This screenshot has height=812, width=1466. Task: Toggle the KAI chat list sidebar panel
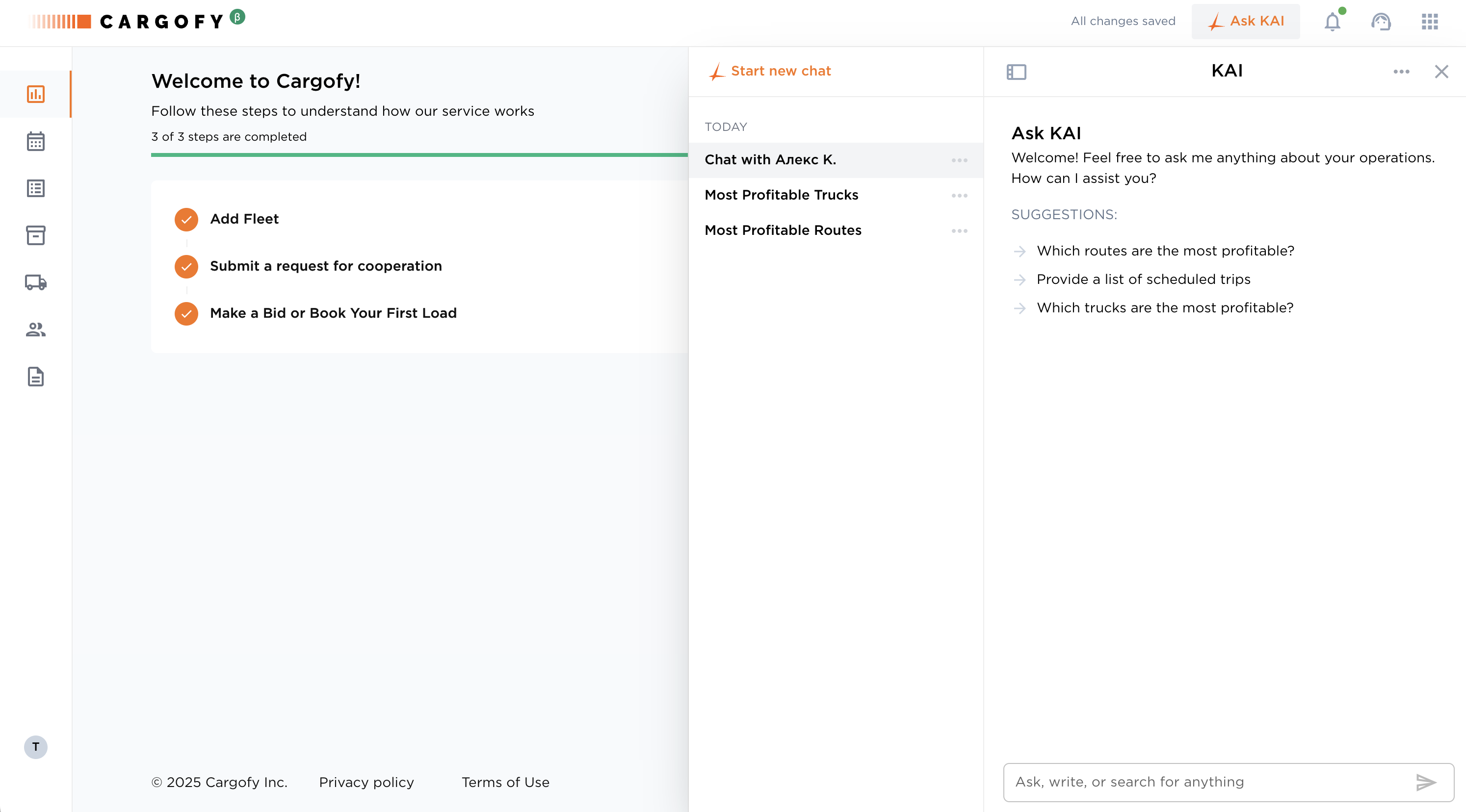coord(1016,72)
